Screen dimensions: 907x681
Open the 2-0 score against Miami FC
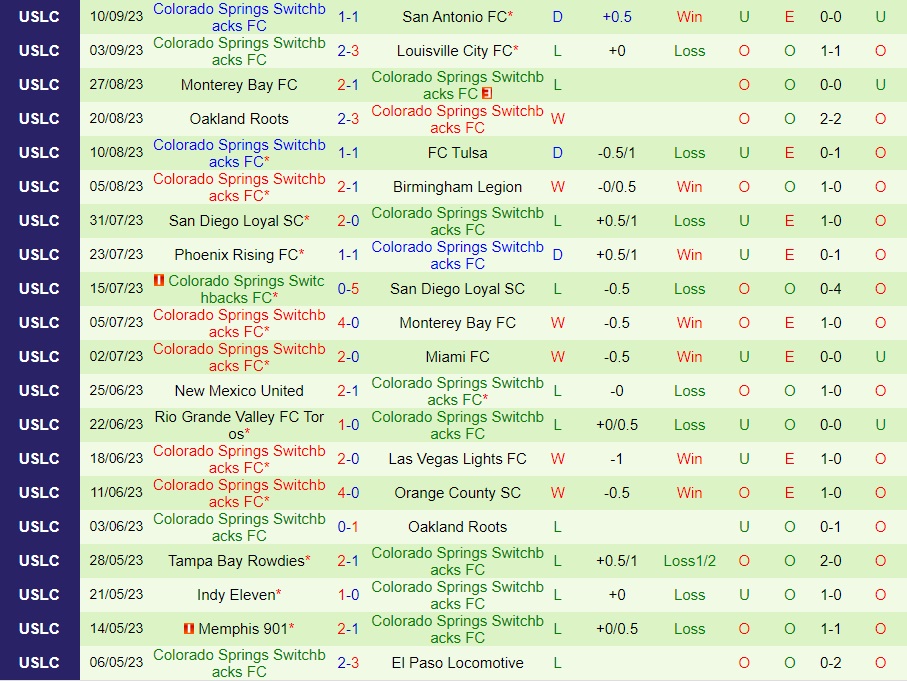(x=348, y=357)
